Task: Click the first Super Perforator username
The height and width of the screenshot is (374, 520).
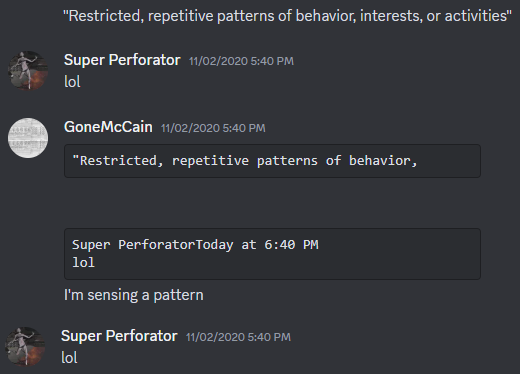Action: tap(122, 60)
